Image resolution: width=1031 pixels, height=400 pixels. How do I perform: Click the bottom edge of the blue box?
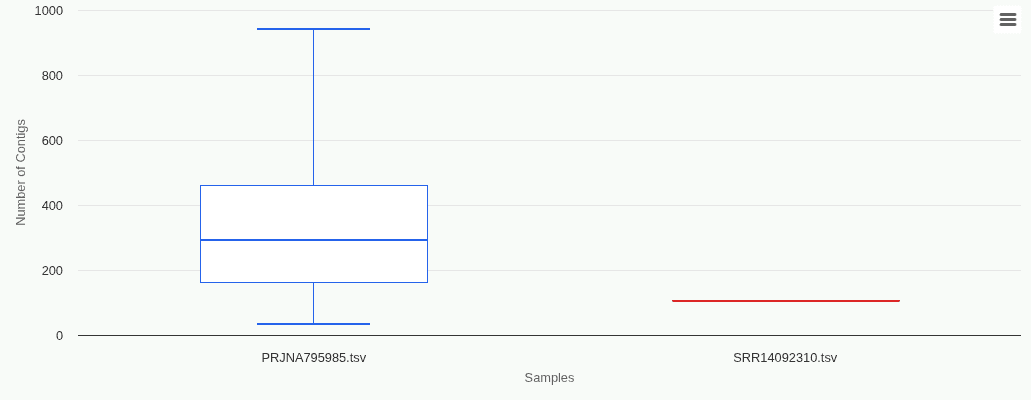click(313, 282)
